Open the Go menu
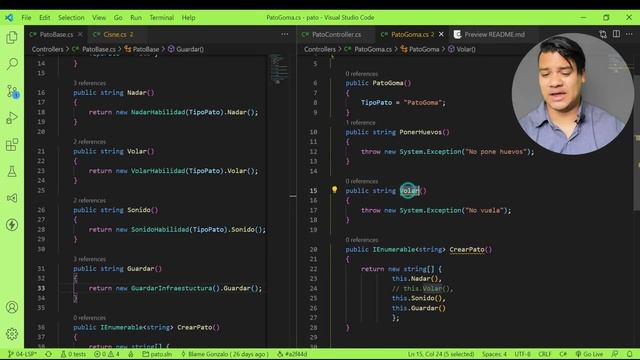The width and height of the screenshot is (640, 360). [x=118, y=18]
